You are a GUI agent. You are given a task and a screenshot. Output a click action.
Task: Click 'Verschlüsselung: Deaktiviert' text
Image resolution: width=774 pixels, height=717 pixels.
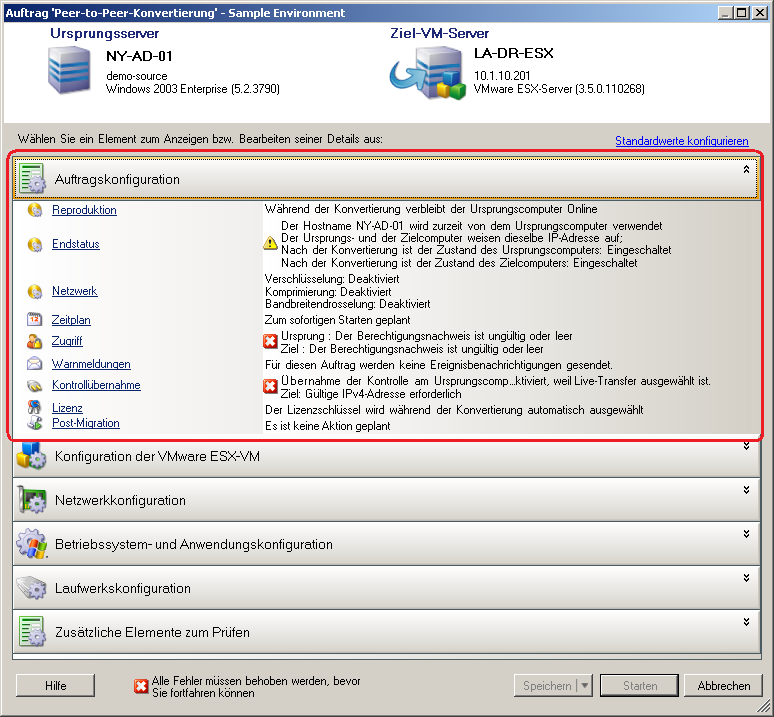(x=332, y=279)
